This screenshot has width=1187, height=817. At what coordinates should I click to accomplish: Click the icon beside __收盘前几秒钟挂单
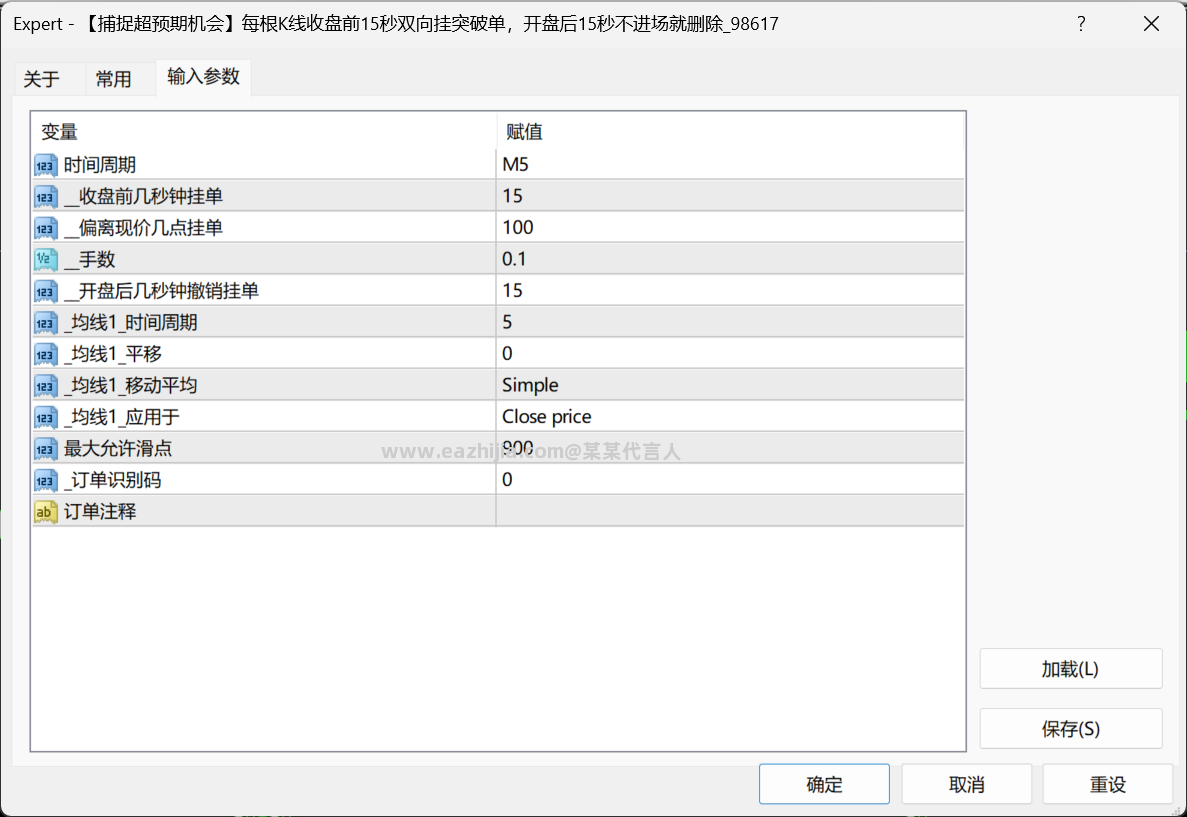[45, 197]
